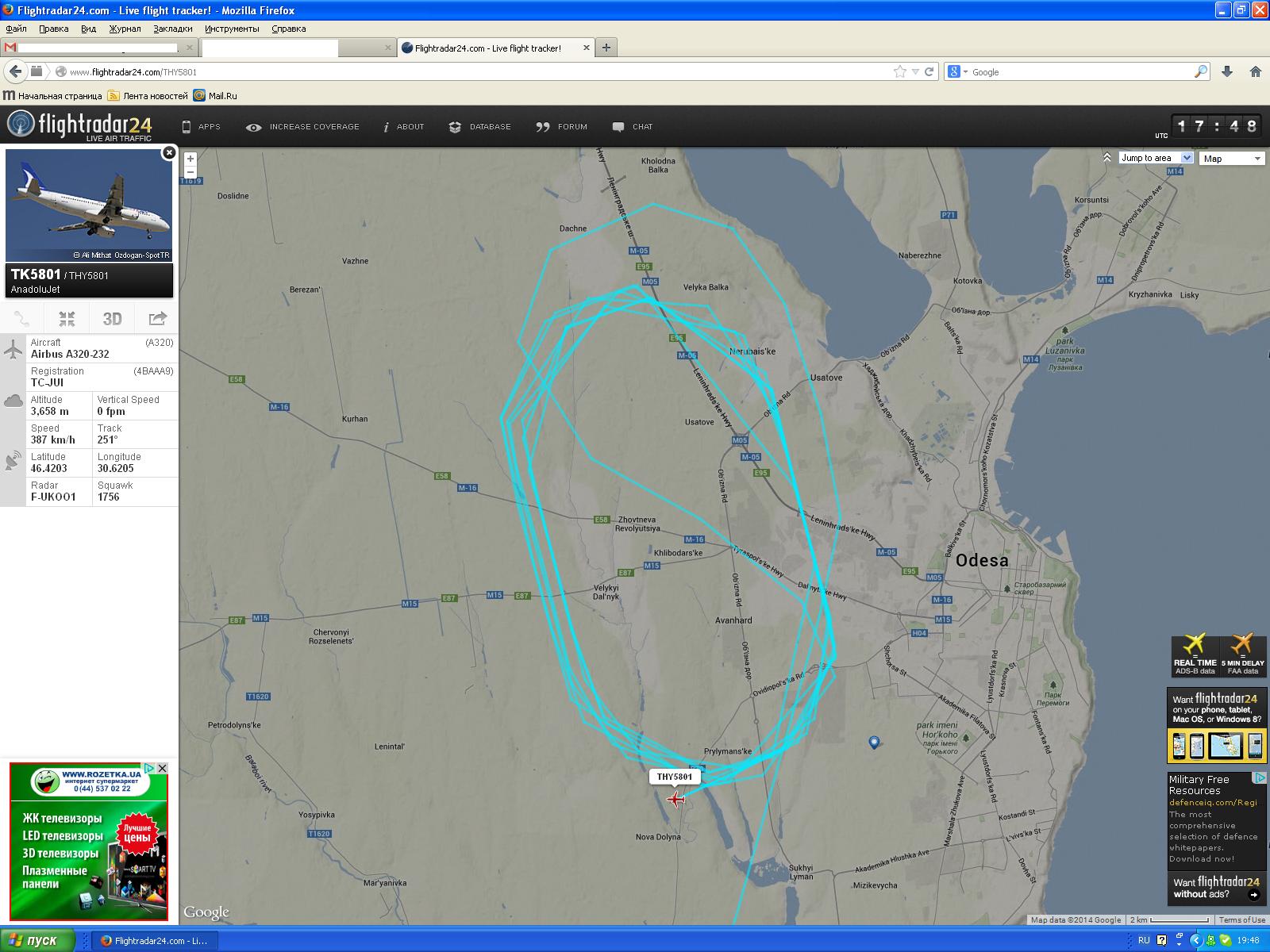Open the Map type dropdown

click(x=1232, y=159)
